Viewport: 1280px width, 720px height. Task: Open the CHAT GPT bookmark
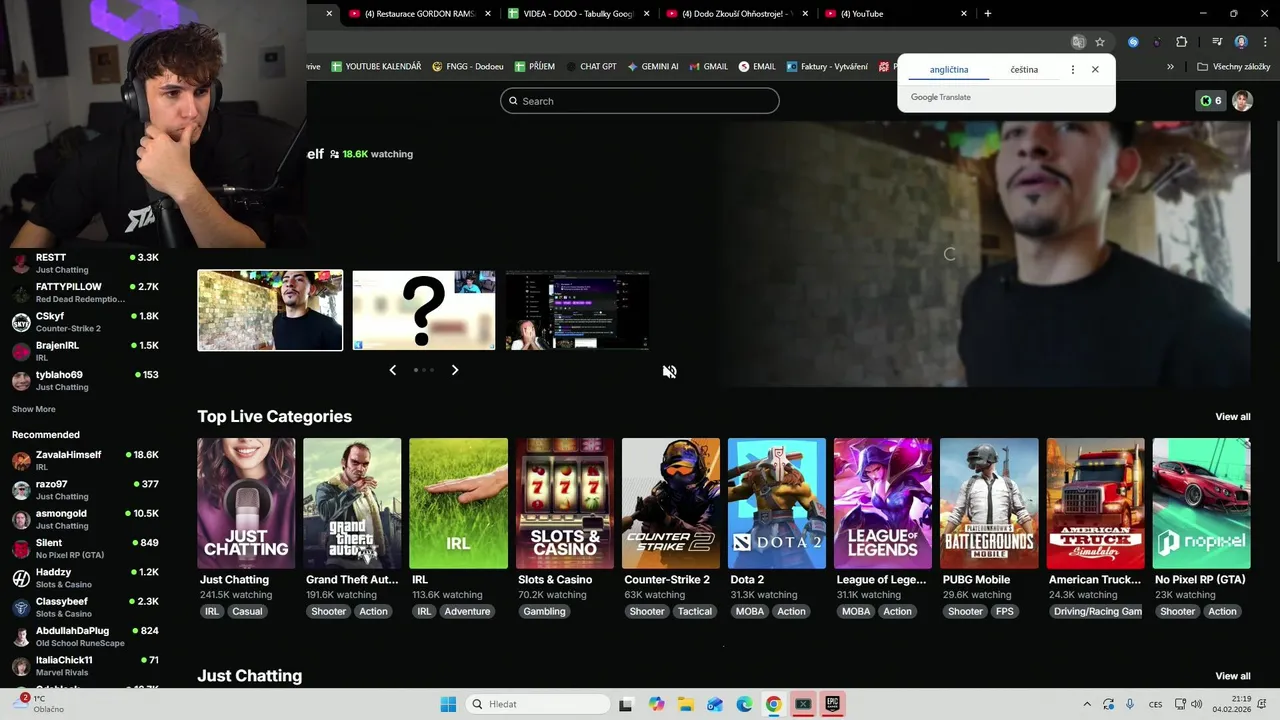590,67
